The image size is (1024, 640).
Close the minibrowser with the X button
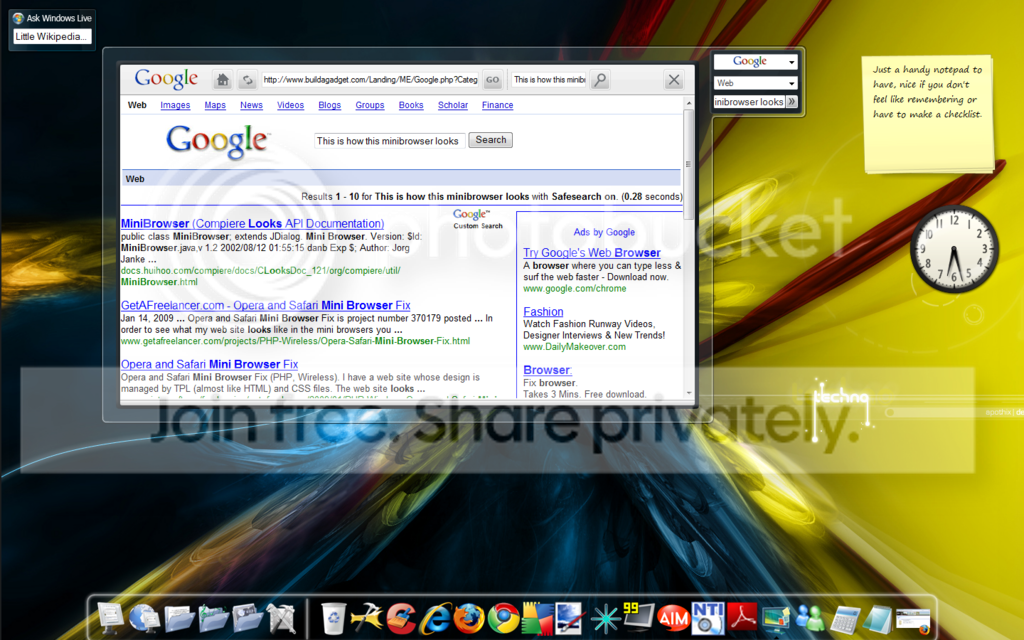coord(674,80)
